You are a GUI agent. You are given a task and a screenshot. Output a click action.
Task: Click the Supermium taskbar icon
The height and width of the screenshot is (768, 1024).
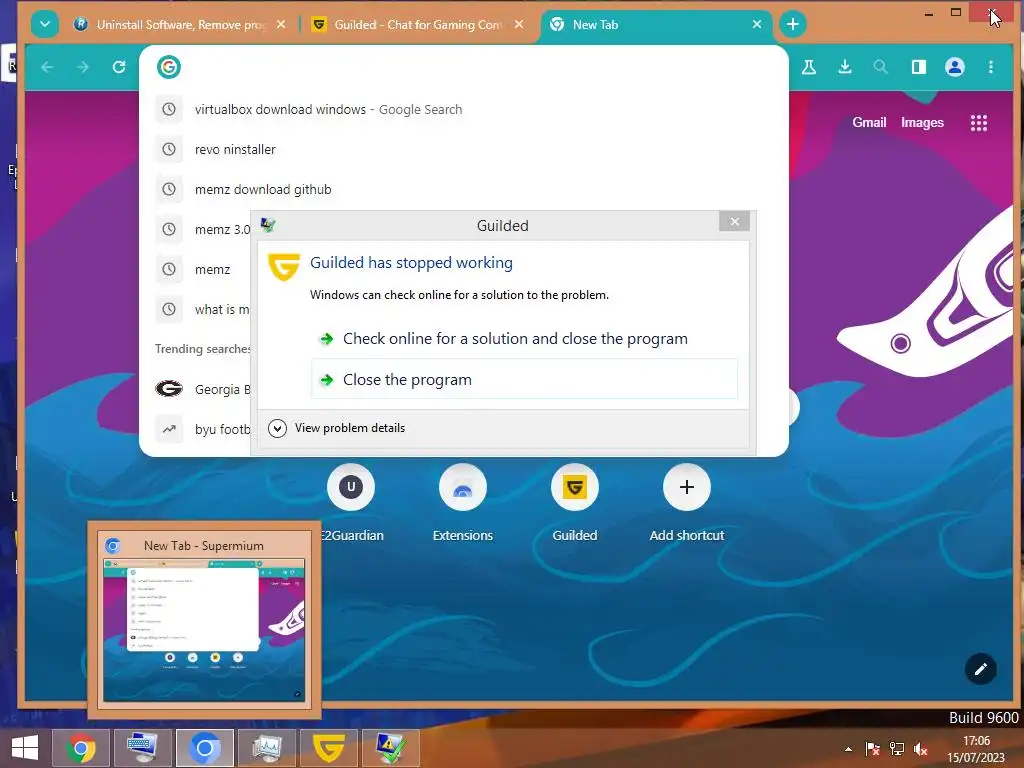click(x=204, y=748)
